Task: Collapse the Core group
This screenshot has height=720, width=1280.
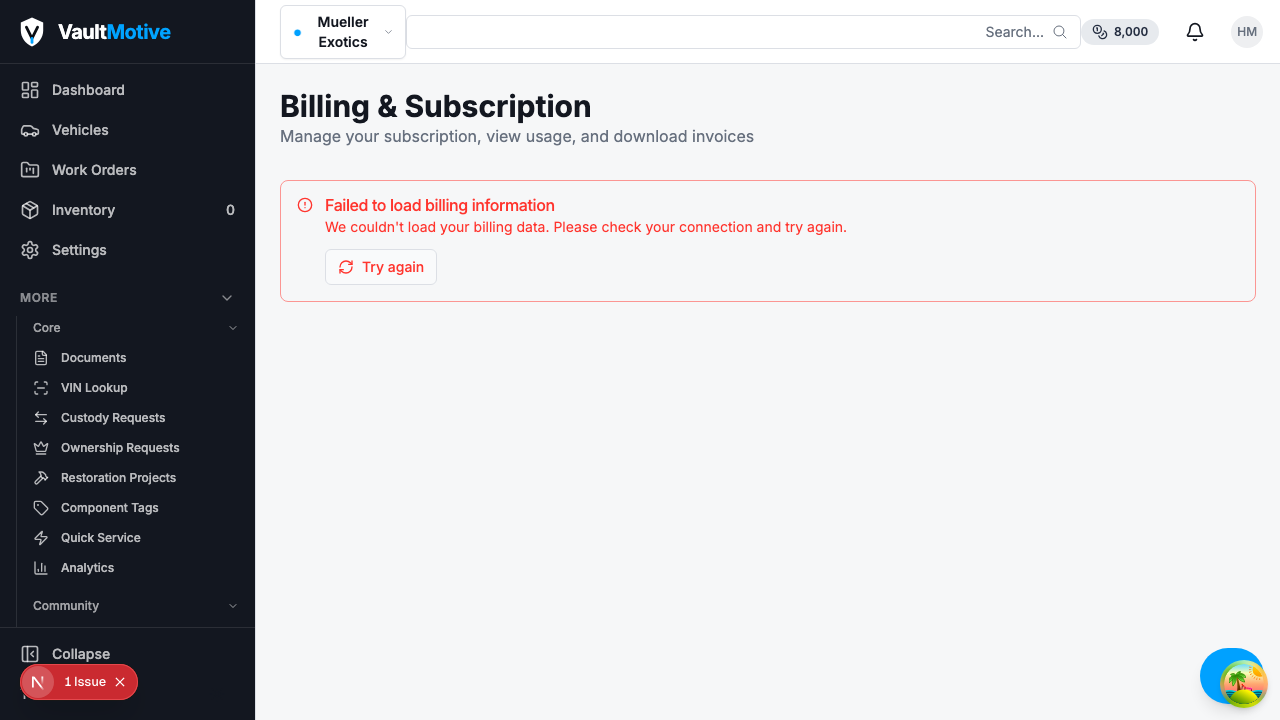Action: click(233, 328)
